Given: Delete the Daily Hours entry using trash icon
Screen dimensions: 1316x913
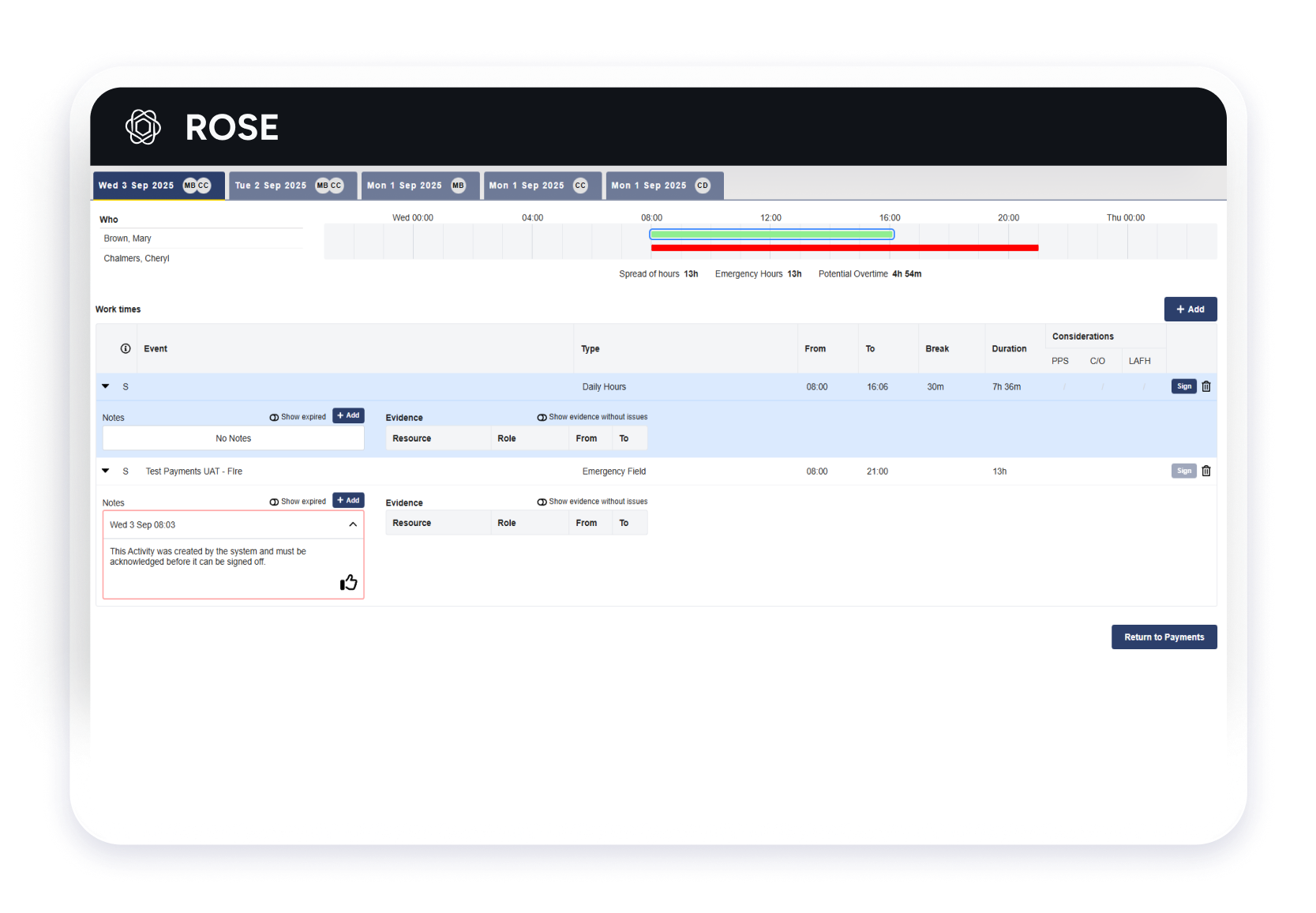Looking at the screenshot, I should 1205,386.
